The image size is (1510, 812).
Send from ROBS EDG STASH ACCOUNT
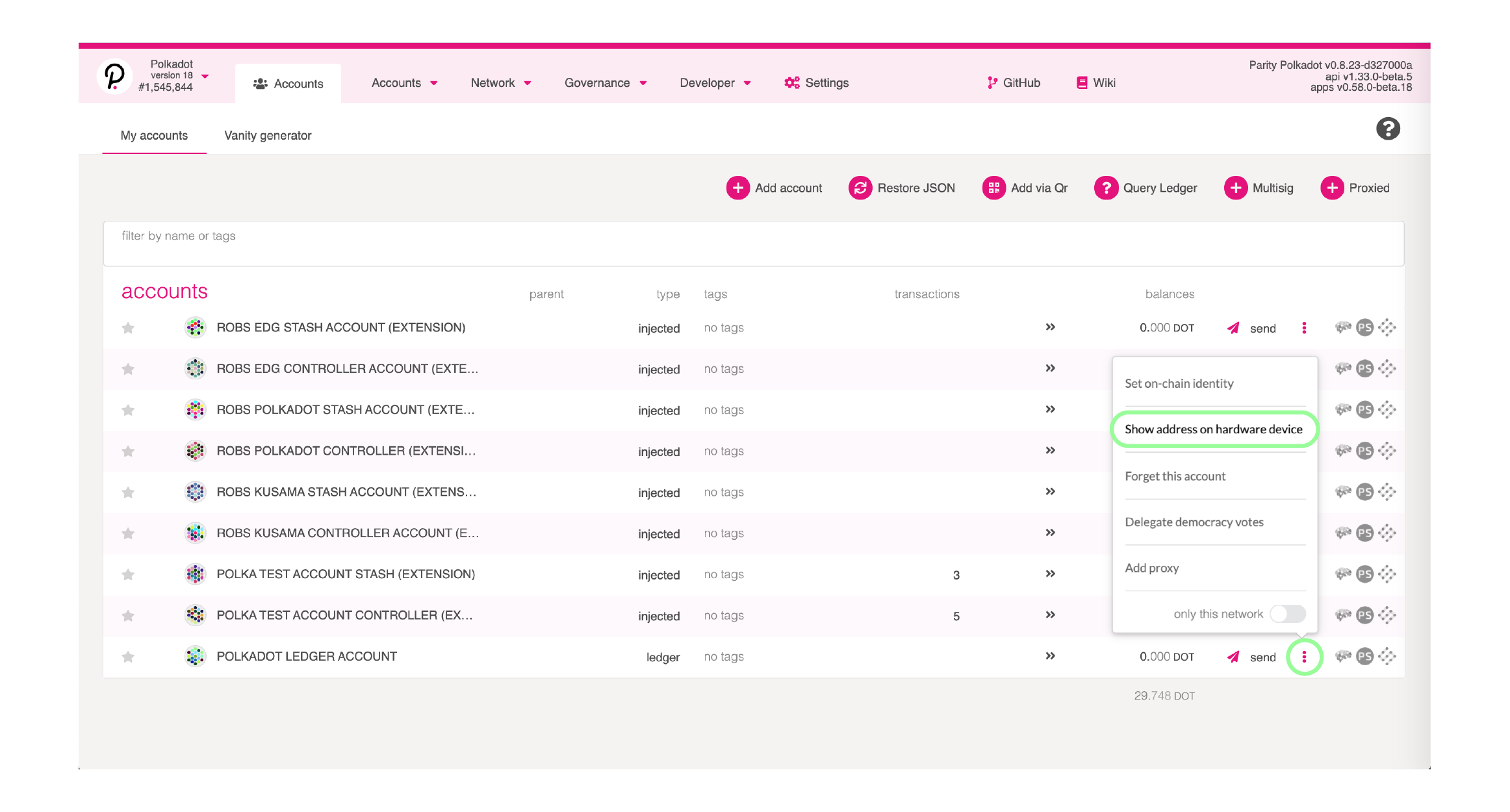pos(1251,328)
